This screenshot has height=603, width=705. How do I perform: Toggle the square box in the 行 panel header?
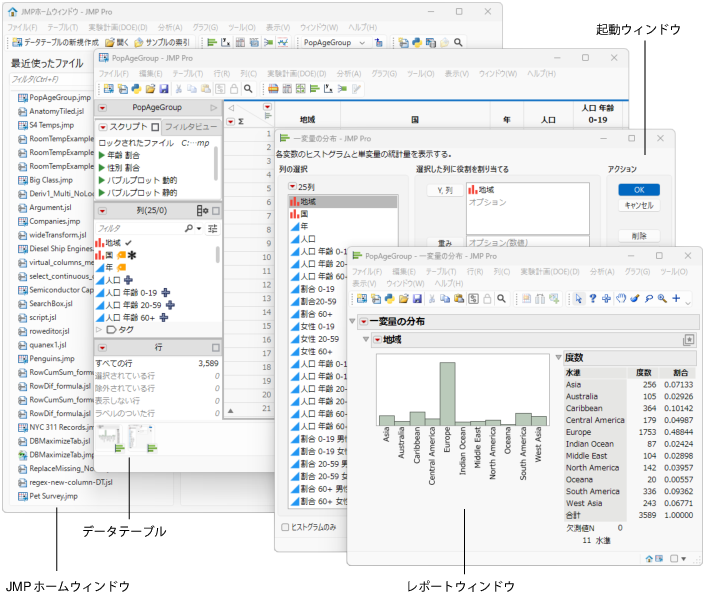click(x=216, y=348)
